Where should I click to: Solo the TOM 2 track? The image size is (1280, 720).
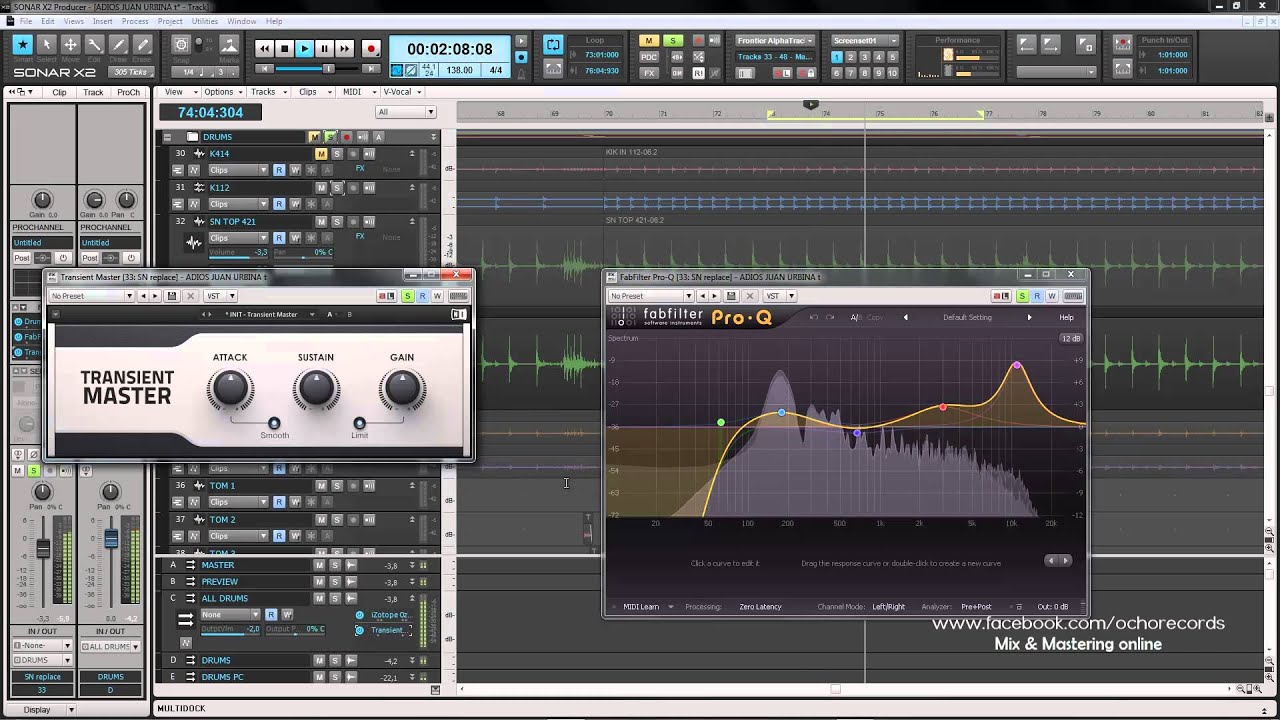337,520
